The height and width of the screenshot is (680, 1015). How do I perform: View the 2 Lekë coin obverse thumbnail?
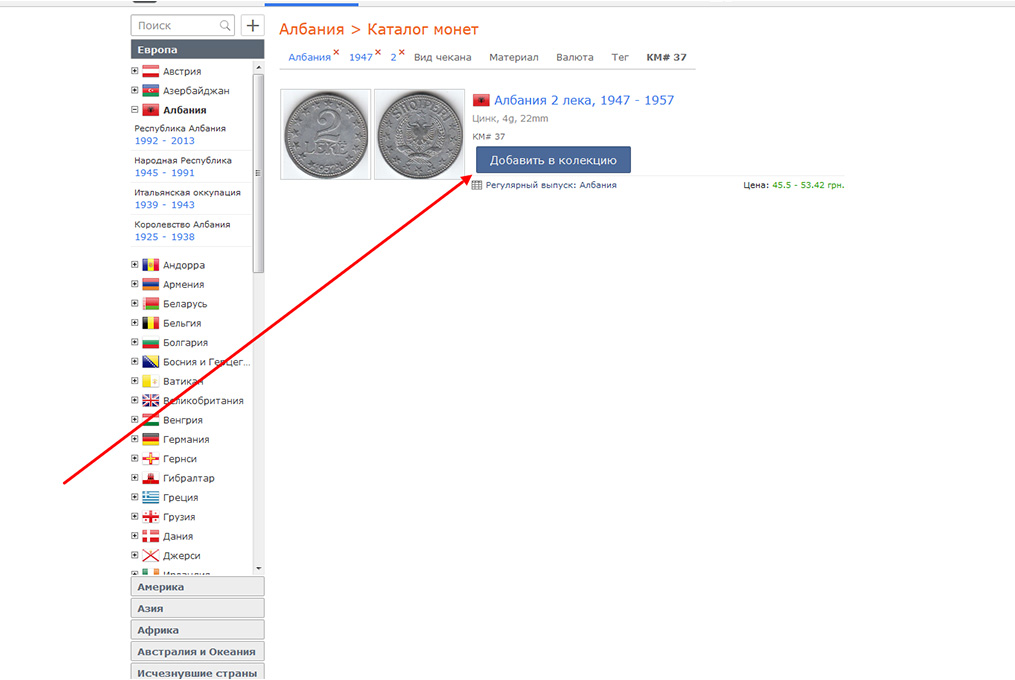[326, 135]
